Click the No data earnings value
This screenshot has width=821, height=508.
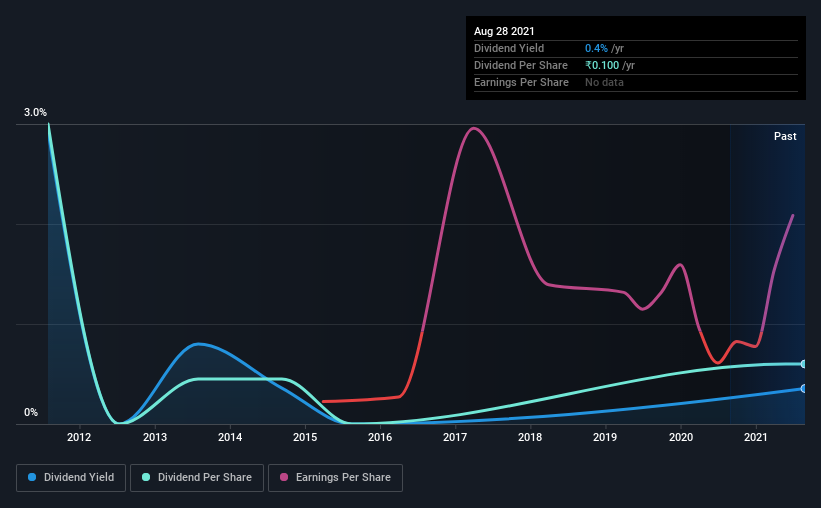pyautogui.click(x=604, y=82)
